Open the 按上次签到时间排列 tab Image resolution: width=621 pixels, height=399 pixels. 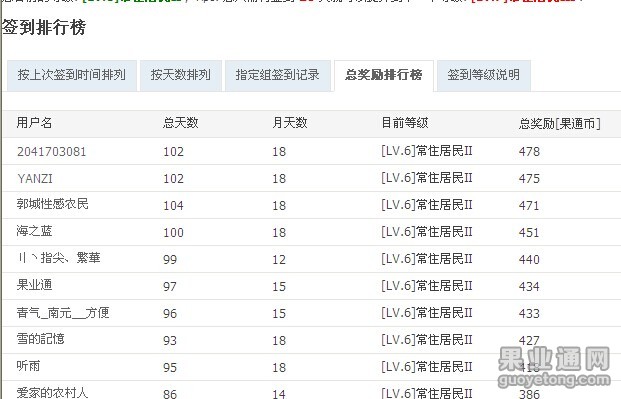72,75
